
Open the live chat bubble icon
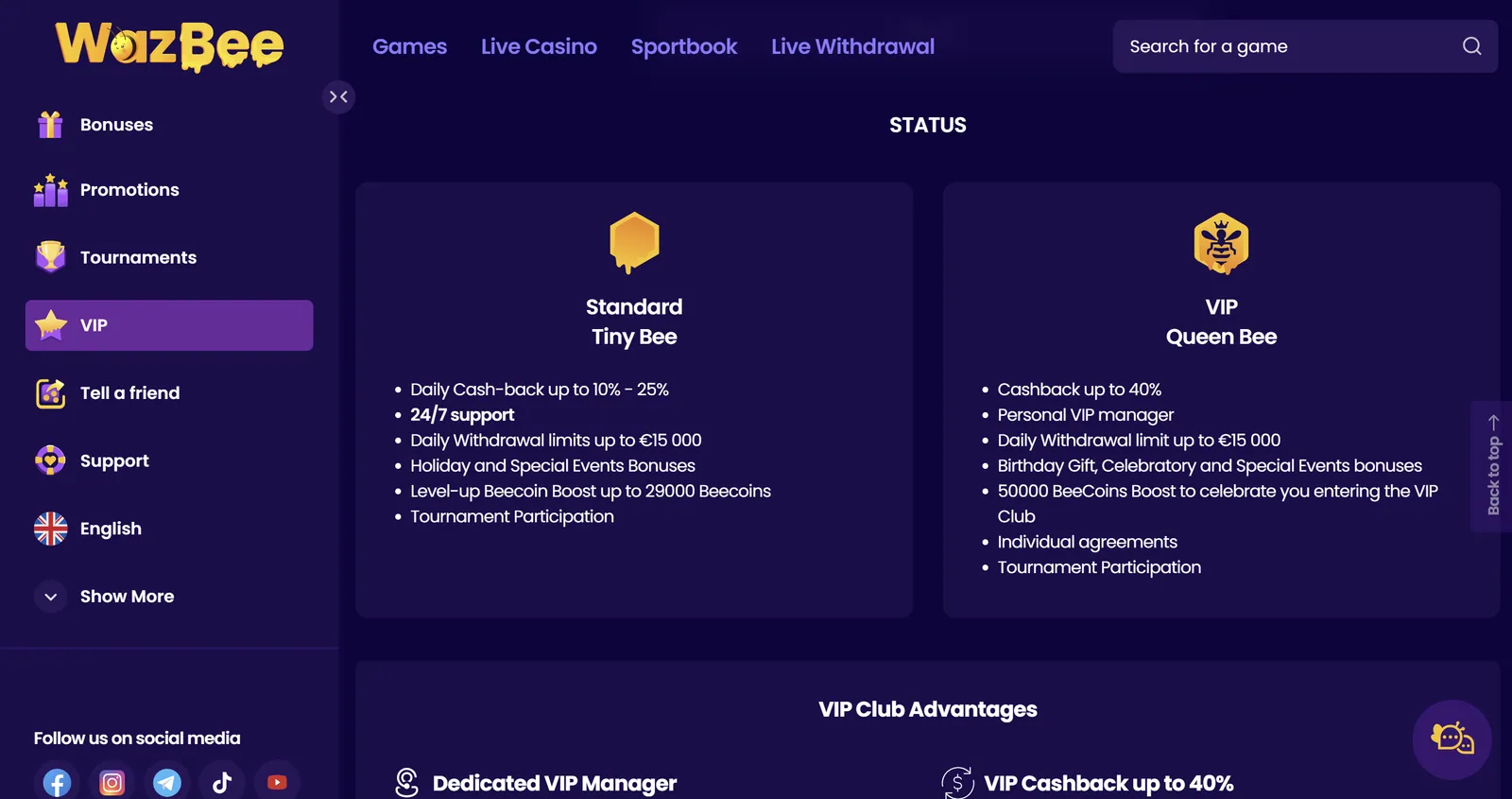point(1452,739)
